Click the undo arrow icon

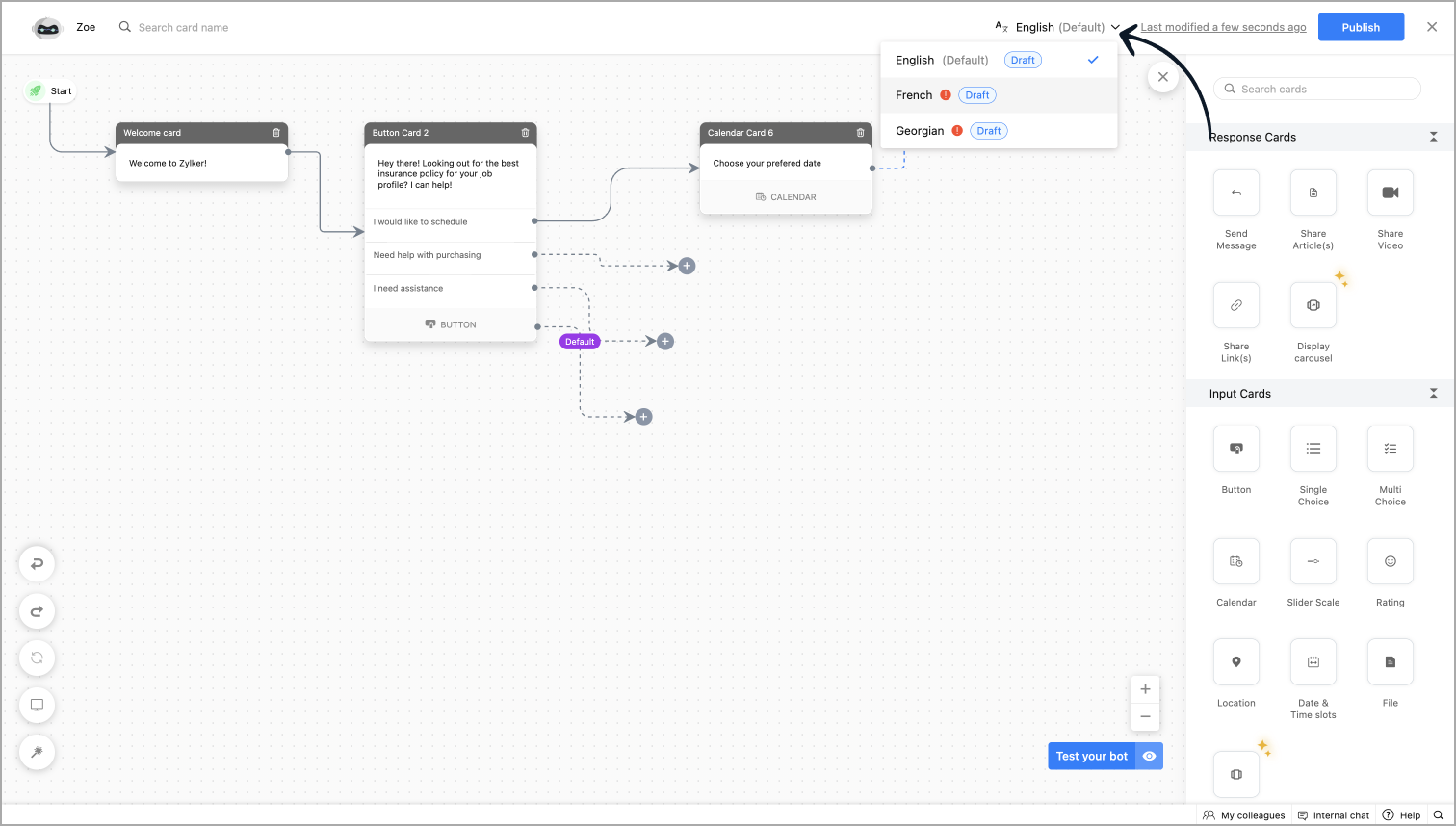(37, 564)
